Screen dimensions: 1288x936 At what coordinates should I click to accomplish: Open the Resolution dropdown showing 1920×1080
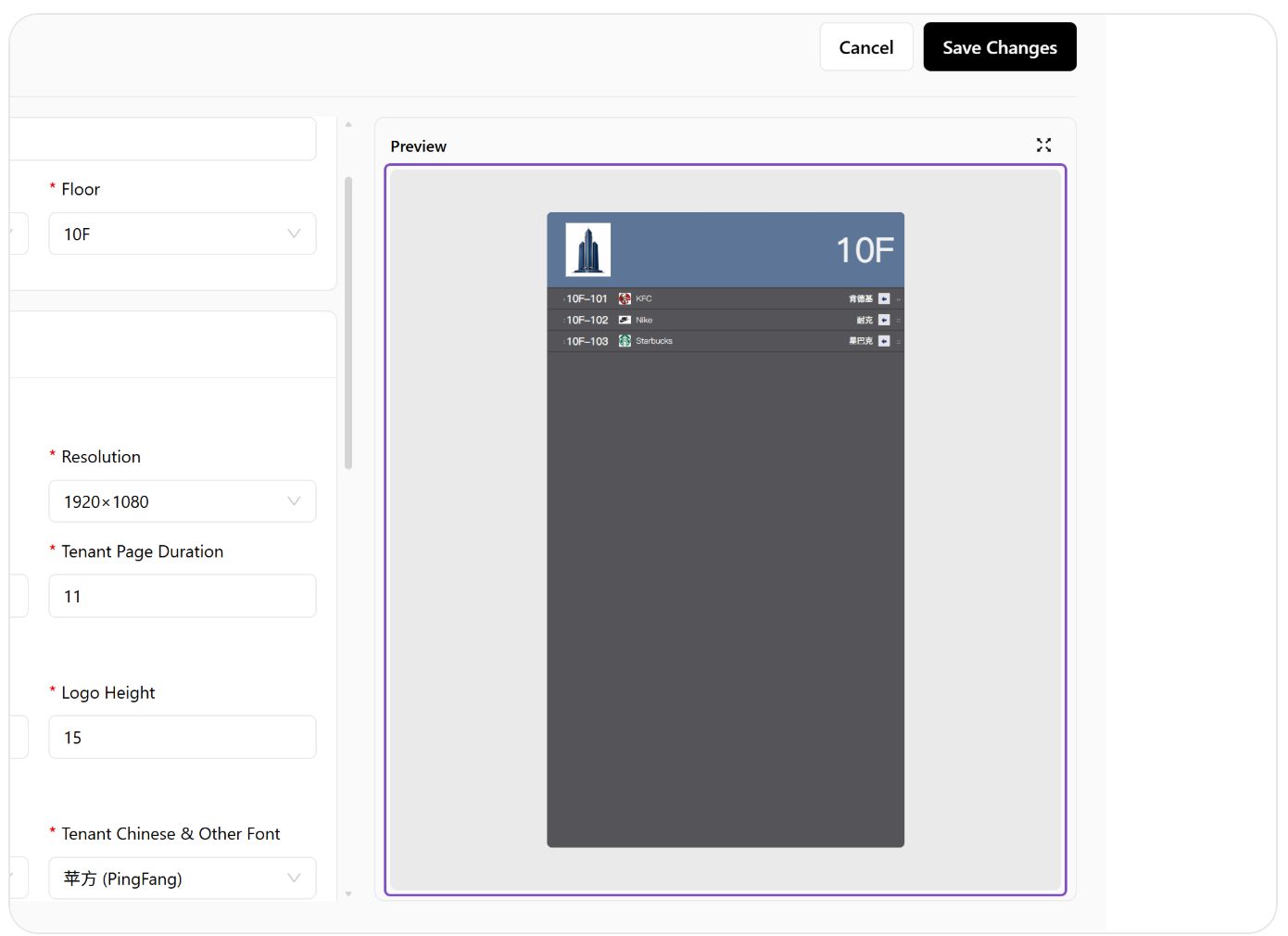click(x=183, y=501)
